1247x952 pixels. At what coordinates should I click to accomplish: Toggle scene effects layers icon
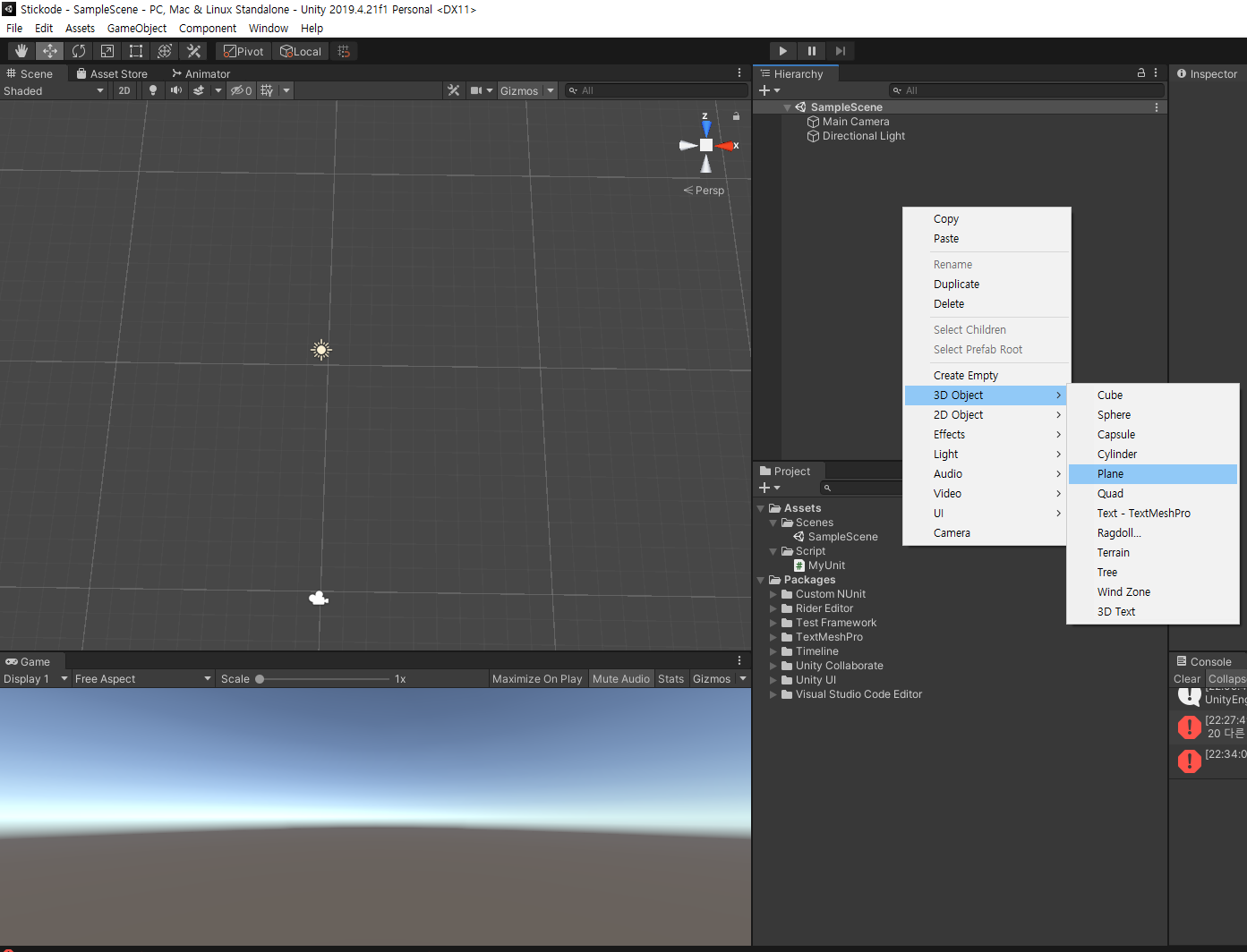[x=199, y=90]
